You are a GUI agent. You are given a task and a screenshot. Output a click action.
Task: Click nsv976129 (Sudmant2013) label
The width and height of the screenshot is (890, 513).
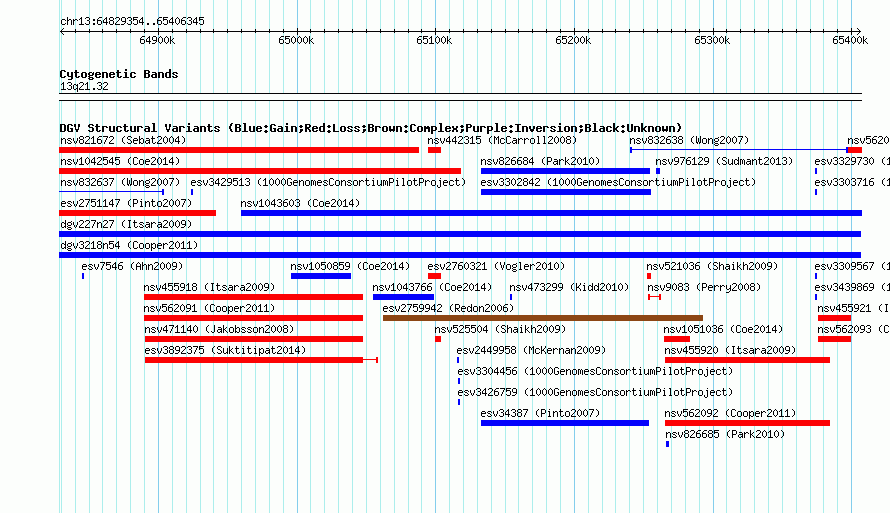pos(724,161)
